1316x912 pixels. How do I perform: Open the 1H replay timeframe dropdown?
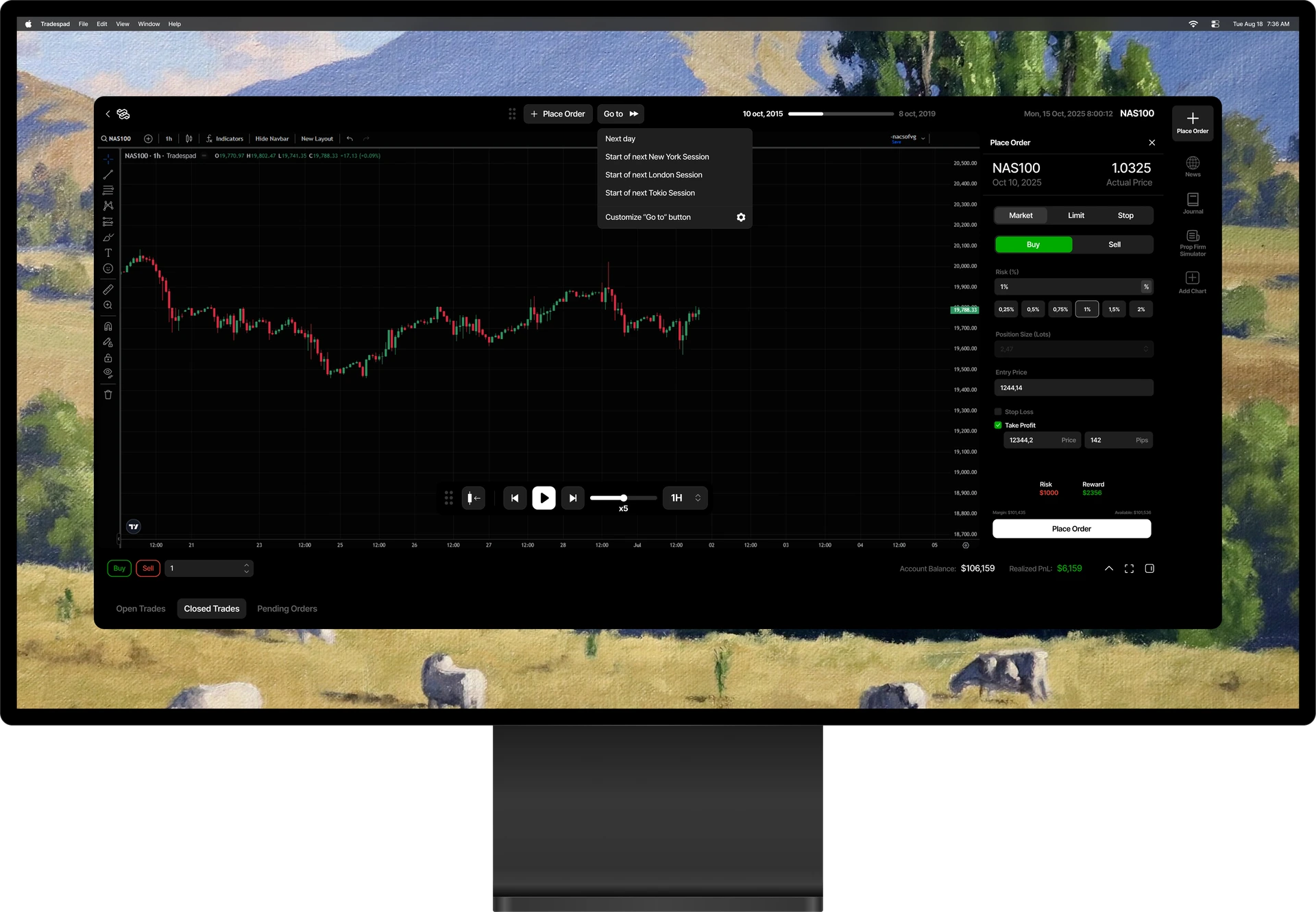(x=685, y=498)
